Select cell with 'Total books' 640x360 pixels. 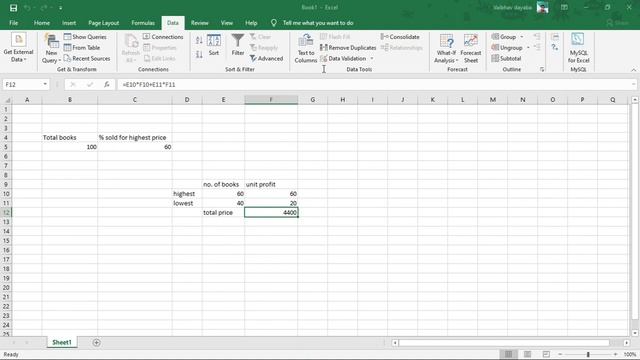pyautogui.click(x=69, y=138)
